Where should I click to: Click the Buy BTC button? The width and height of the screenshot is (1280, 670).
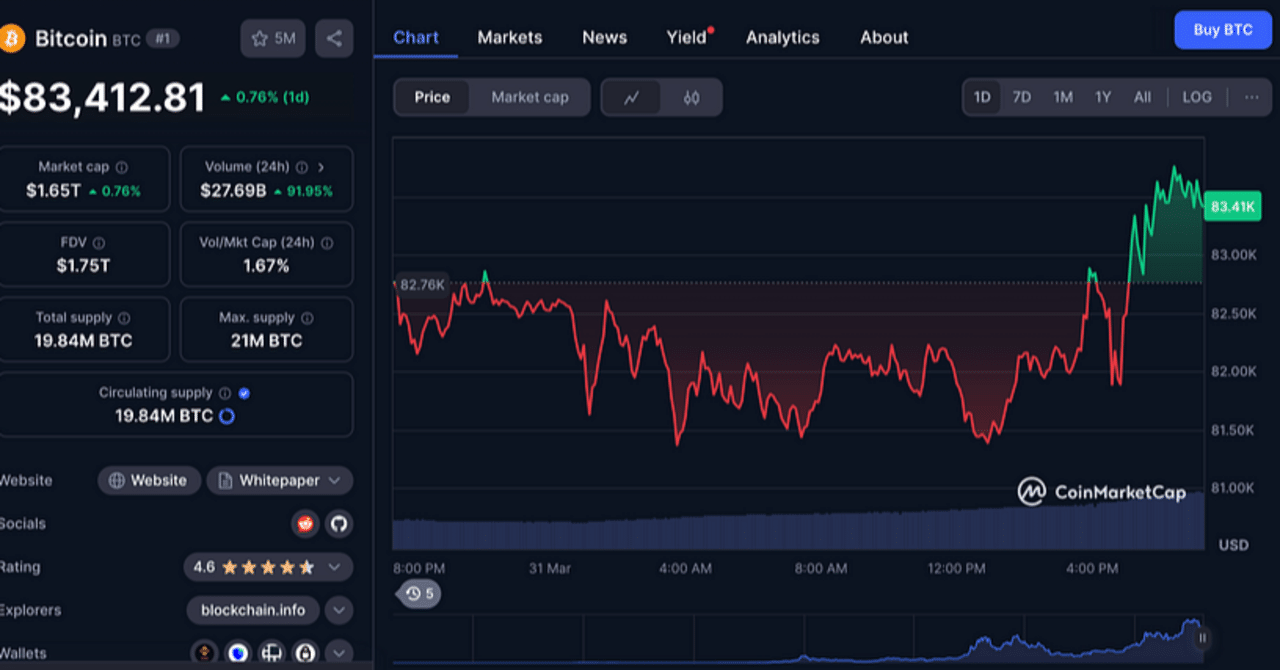pos(1222,30)
